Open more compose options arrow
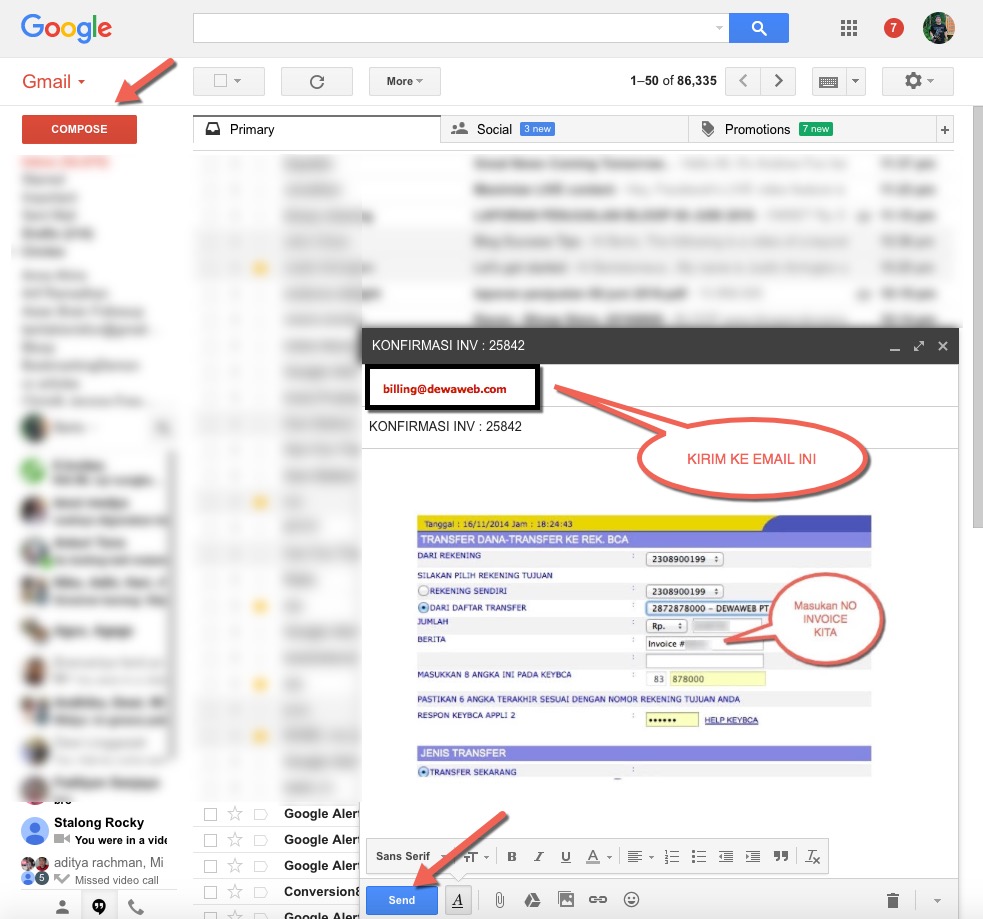This screenshot has width=983, height=919. [x=937, y=901]
